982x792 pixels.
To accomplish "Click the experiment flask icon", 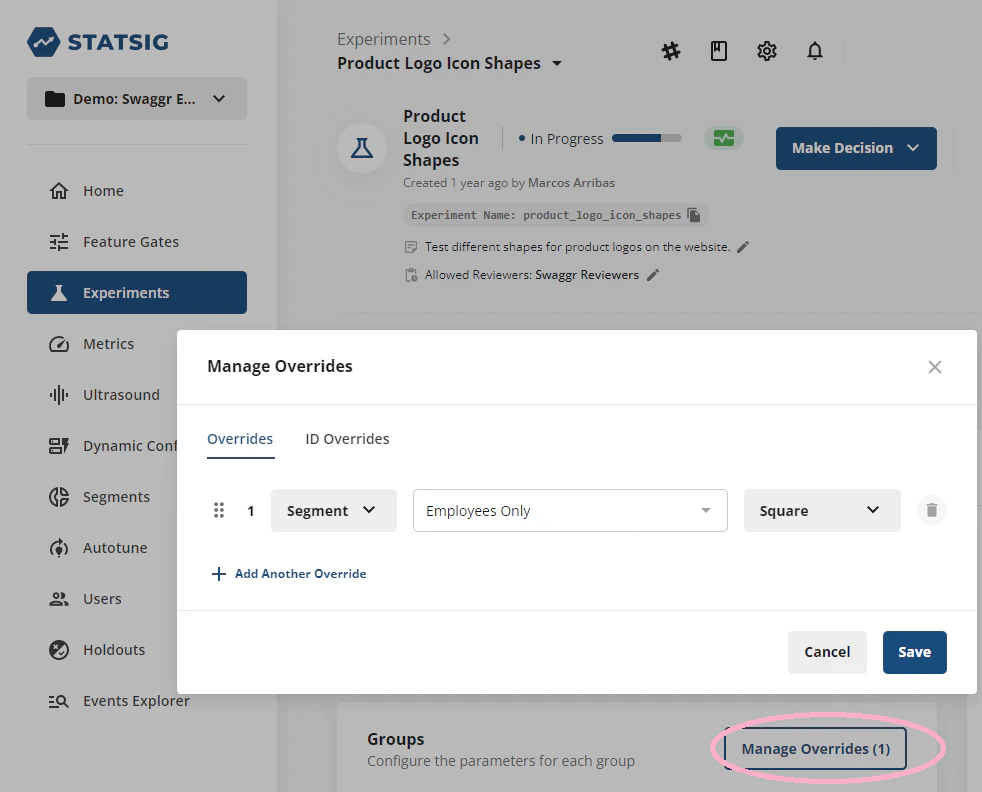I will tap(362, 148).
